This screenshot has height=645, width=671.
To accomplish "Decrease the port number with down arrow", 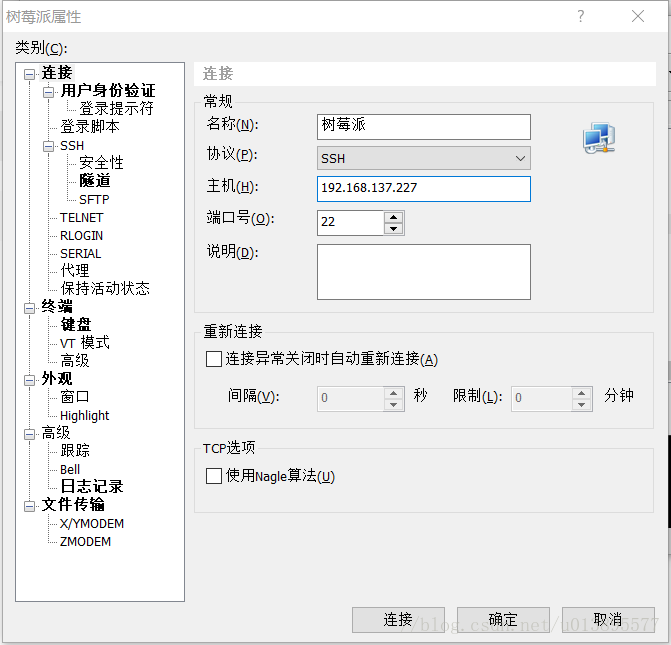I will click(x=393, y=229).
